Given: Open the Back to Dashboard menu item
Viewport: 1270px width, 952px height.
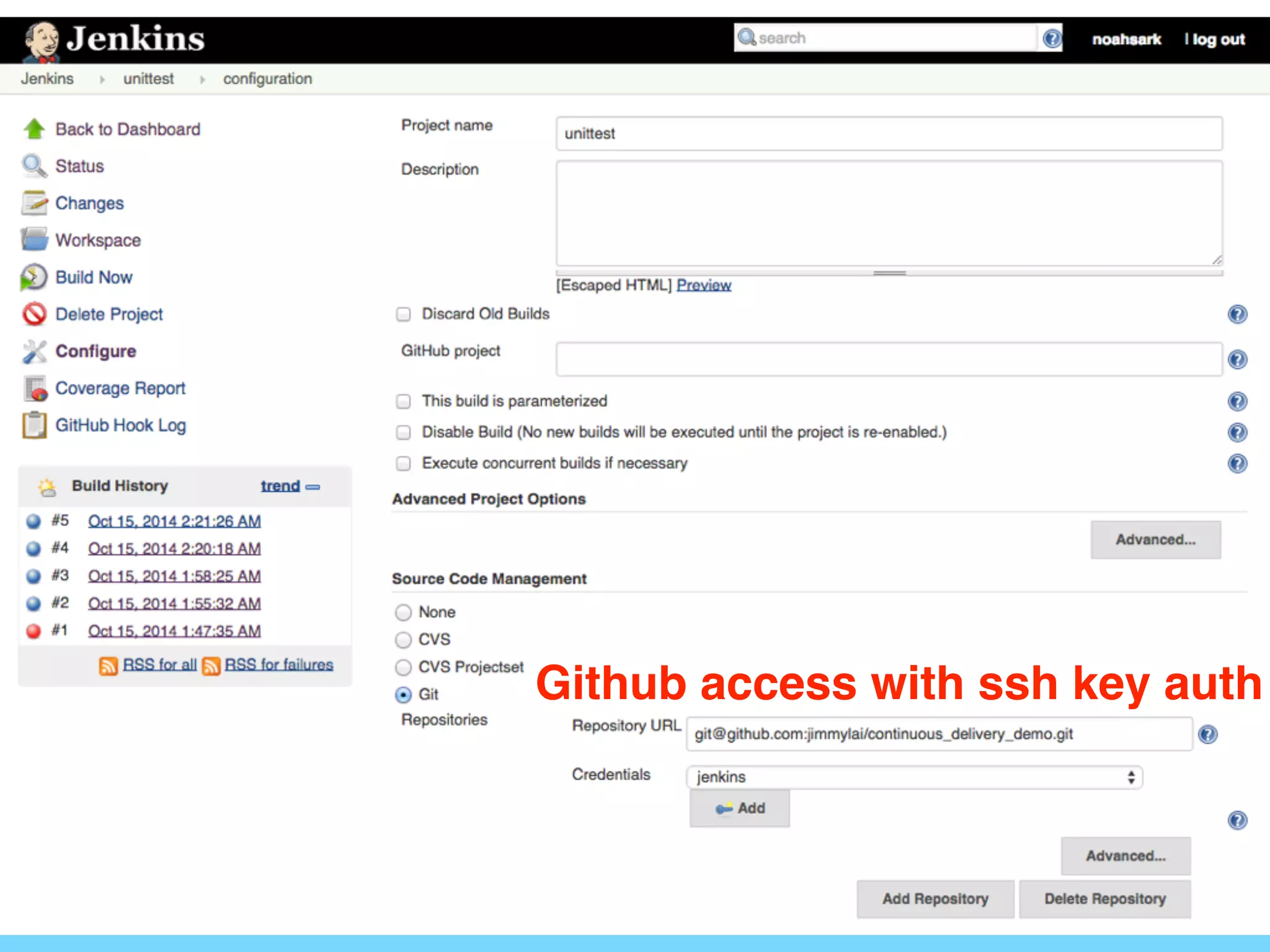Looking at the screenshot, I should click(128, 129).
